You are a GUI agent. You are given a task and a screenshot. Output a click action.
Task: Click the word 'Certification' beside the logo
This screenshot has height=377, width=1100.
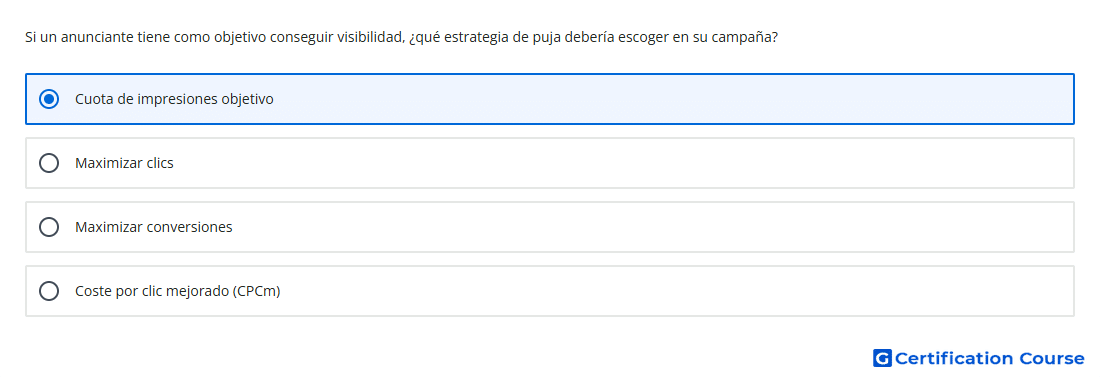[x=954, y=358]
